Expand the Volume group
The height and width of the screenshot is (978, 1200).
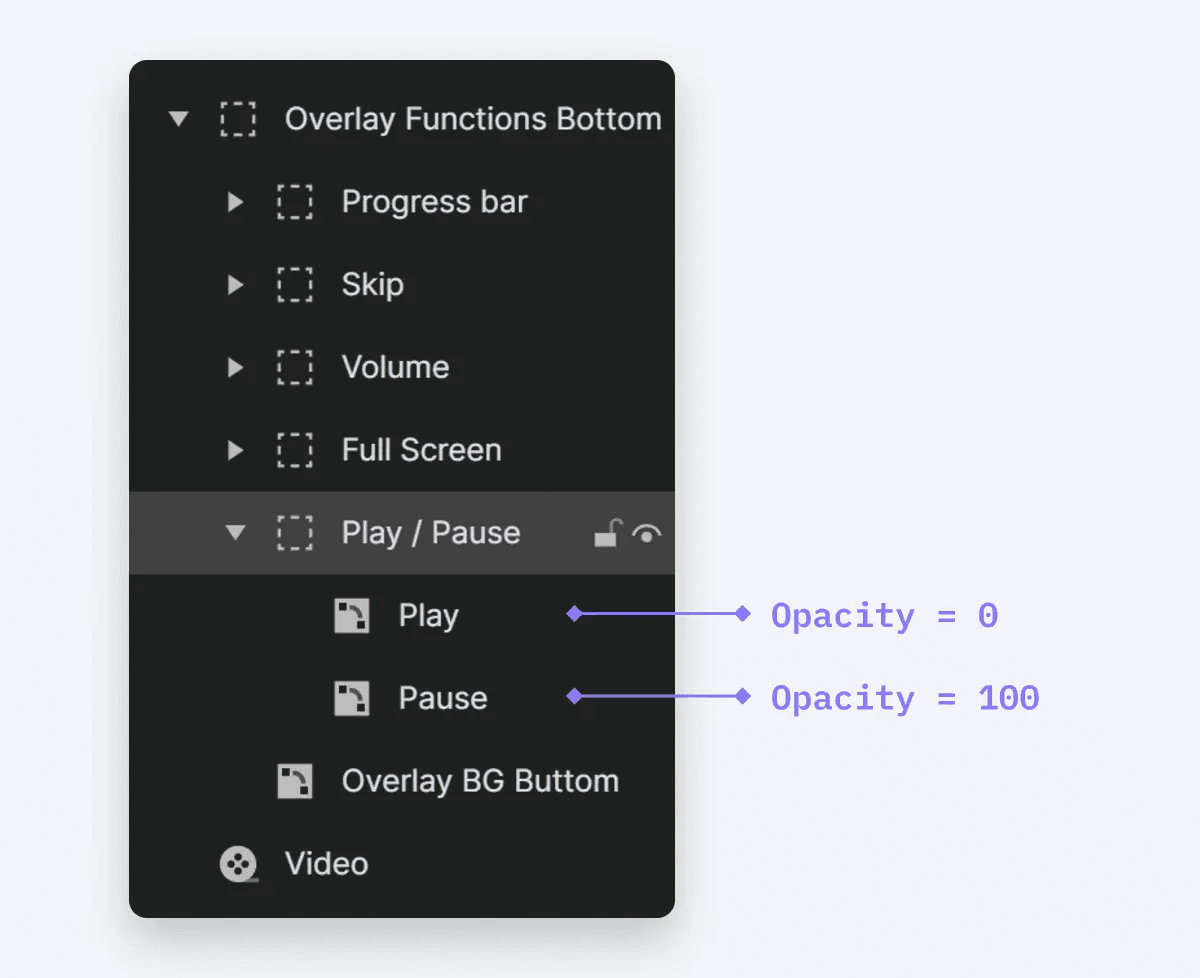[236, 368]
